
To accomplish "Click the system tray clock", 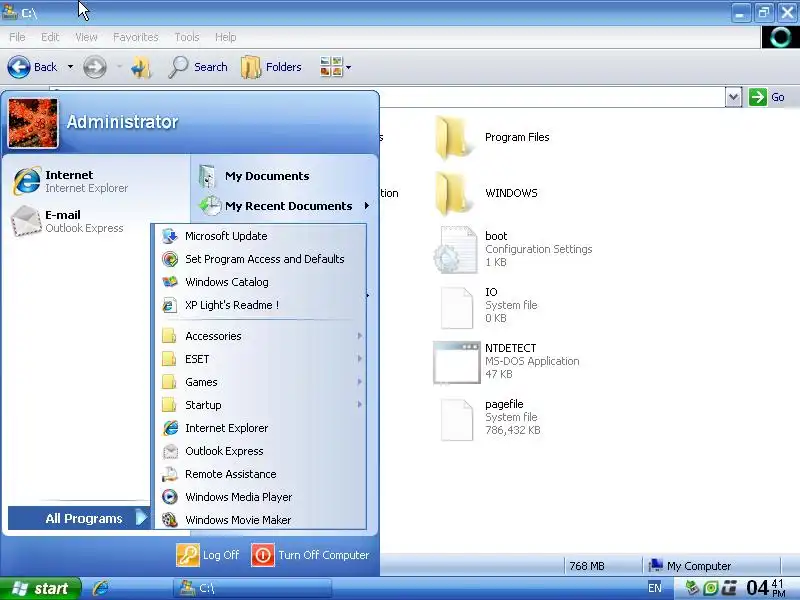I will [x=766, y=588].
